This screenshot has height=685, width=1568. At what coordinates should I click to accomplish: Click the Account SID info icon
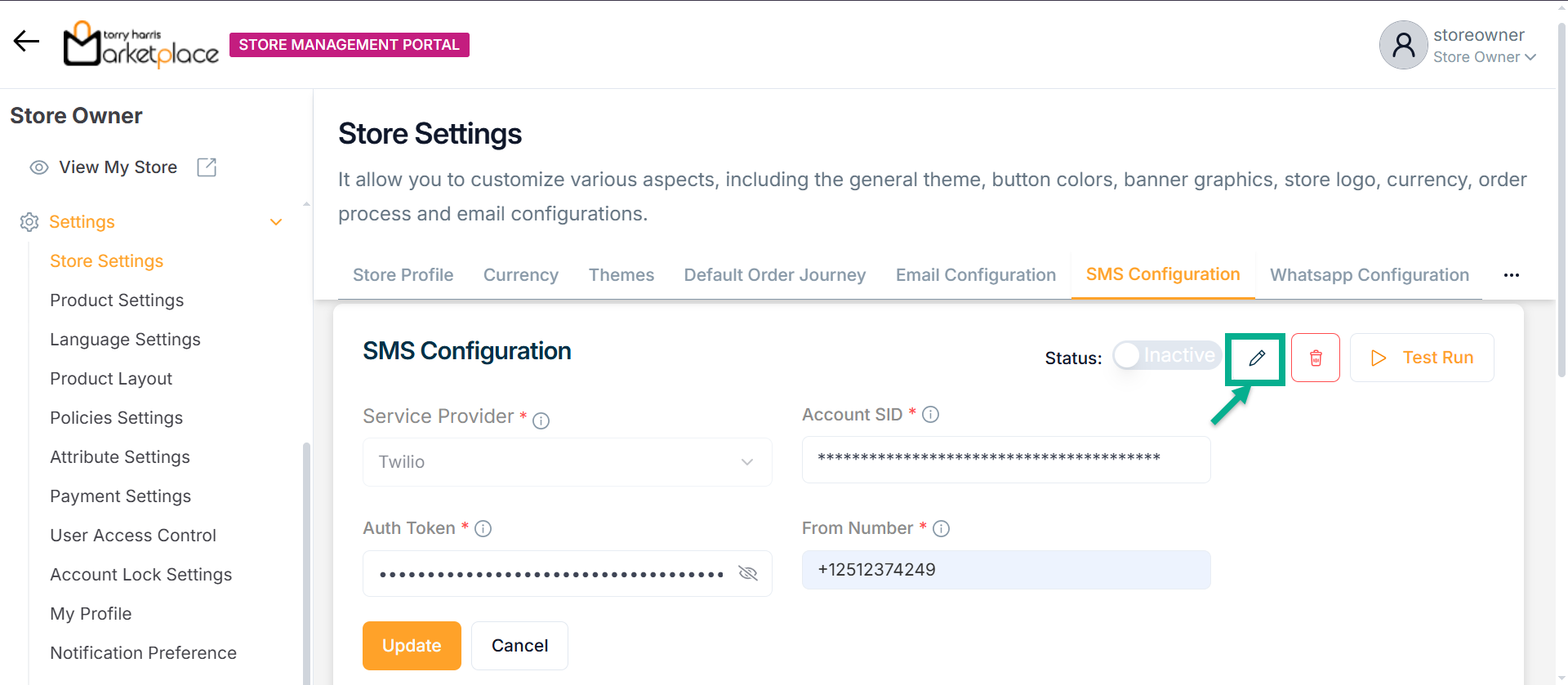(x=930, y=415)
